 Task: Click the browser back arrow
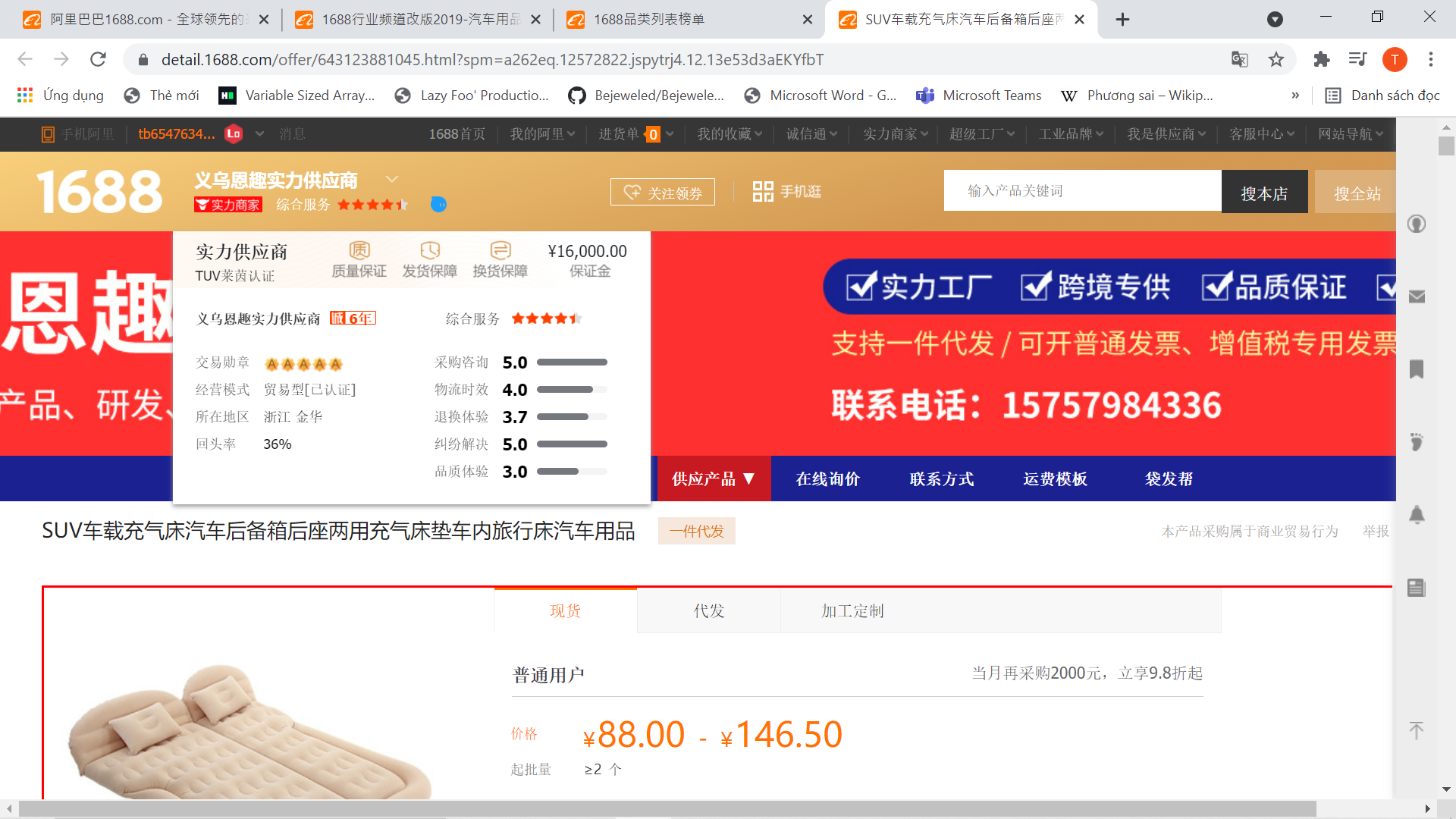(x=25, y=59)
